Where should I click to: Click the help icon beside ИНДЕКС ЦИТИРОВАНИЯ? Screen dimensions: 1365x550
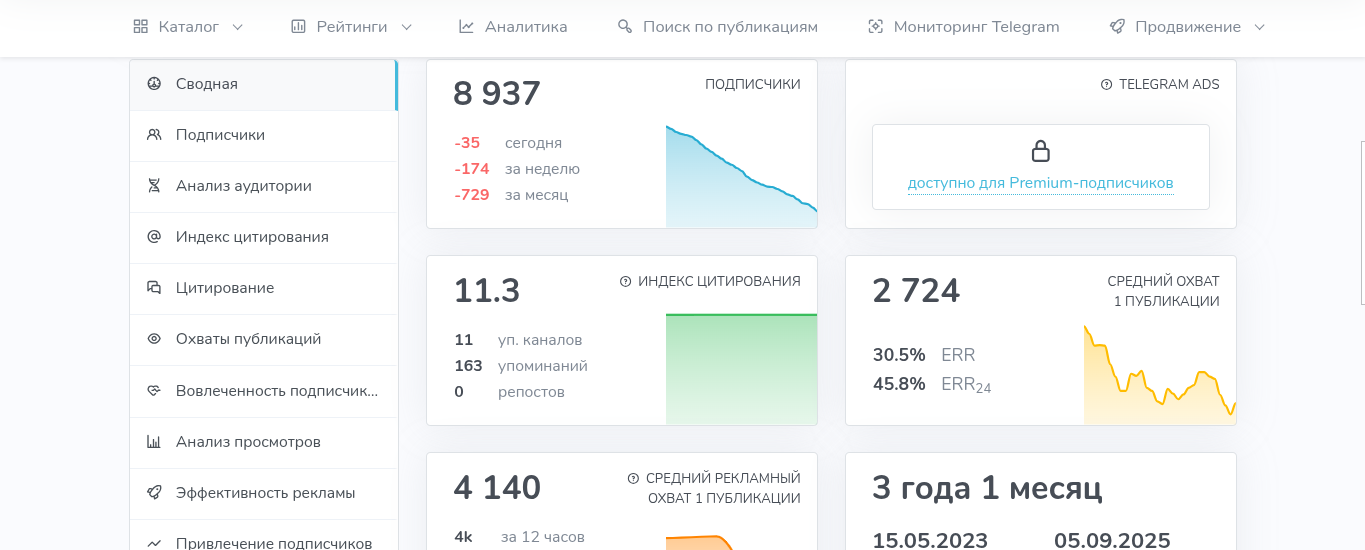tap(625, 282)
